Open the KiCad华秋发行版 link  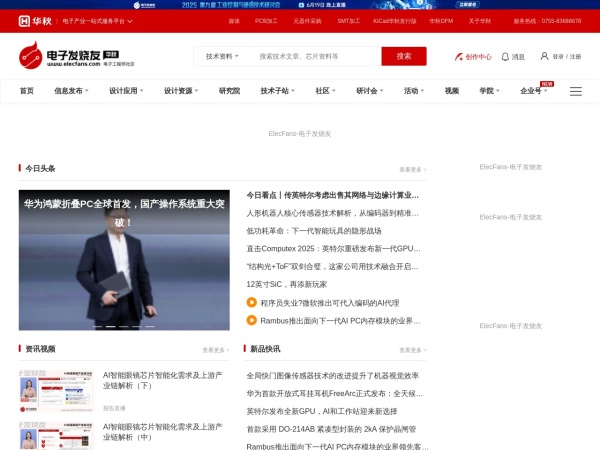(395, 21)
